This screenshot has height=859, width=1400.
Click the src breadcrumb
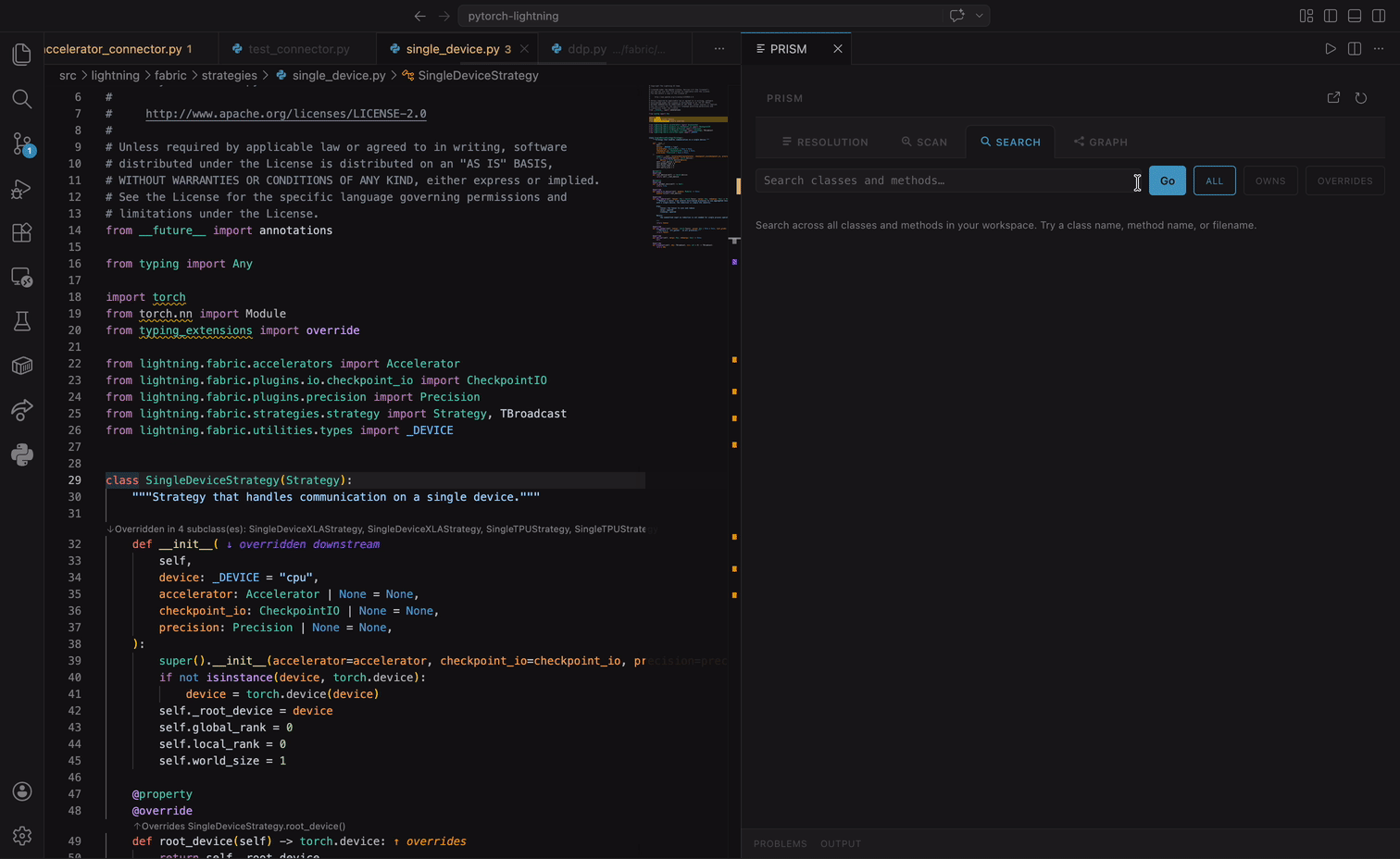coord(68,76)
